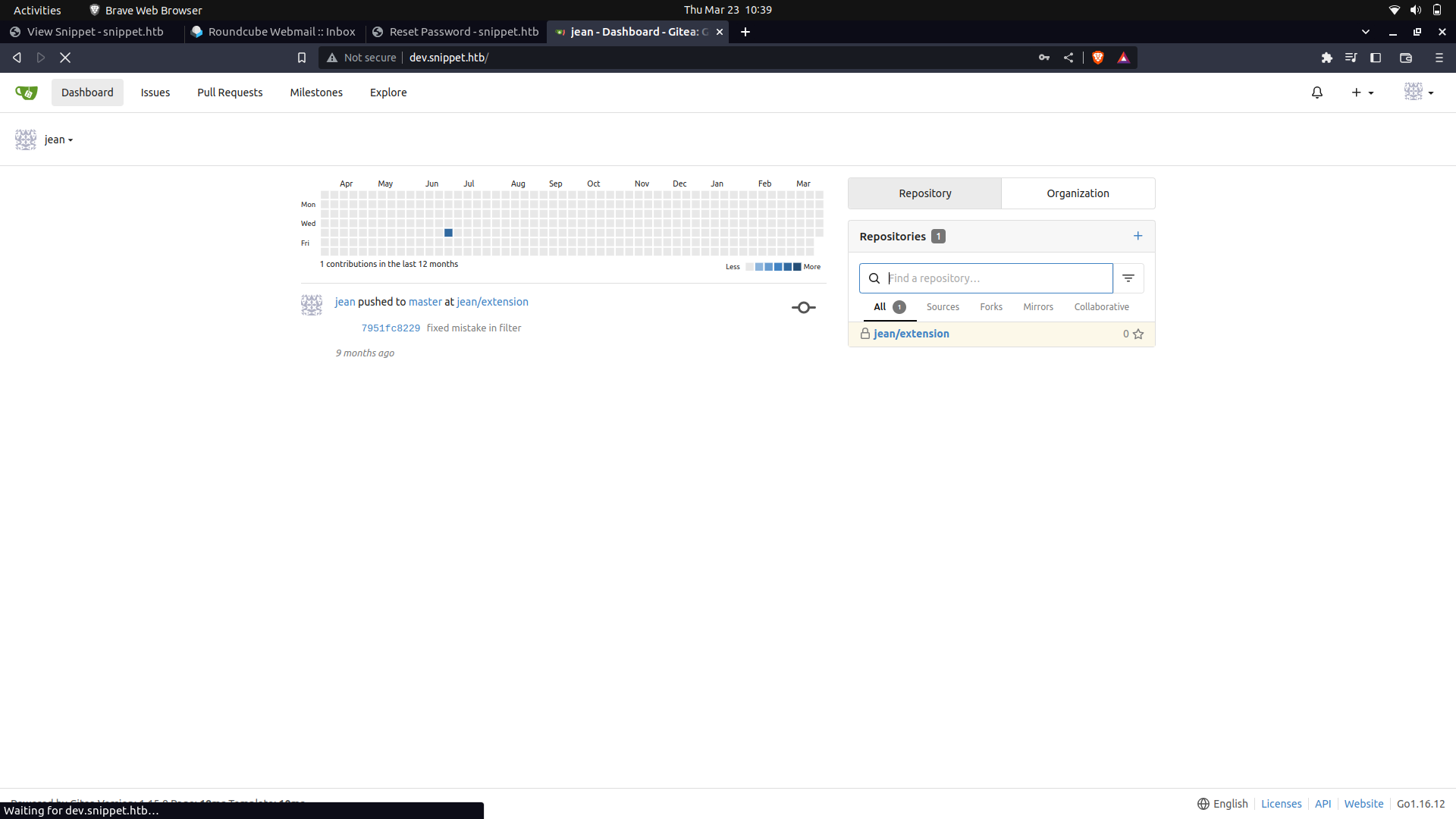The image size is (1456, 819).
Task: Click the share icon in address bar
Action: point(1068,57)
